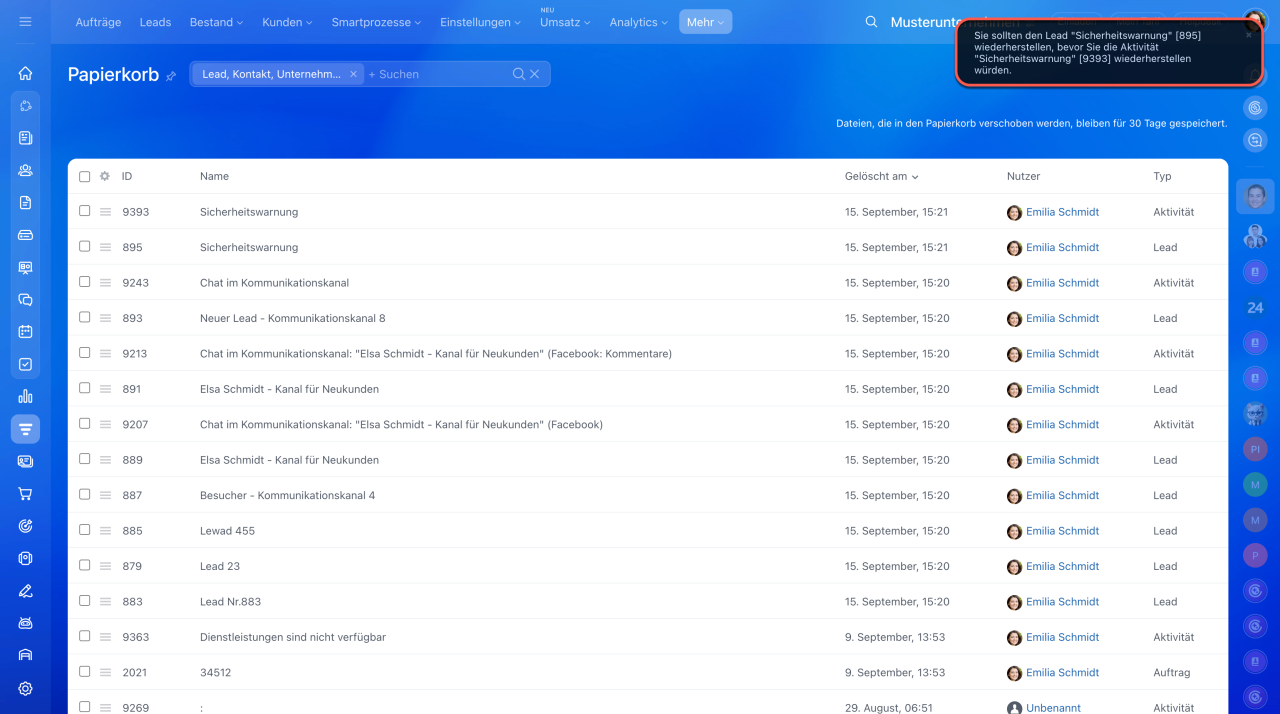Open Emilia Schmidt link in row 883
Screen dimensions: 1280x714
pos(1062,602)
